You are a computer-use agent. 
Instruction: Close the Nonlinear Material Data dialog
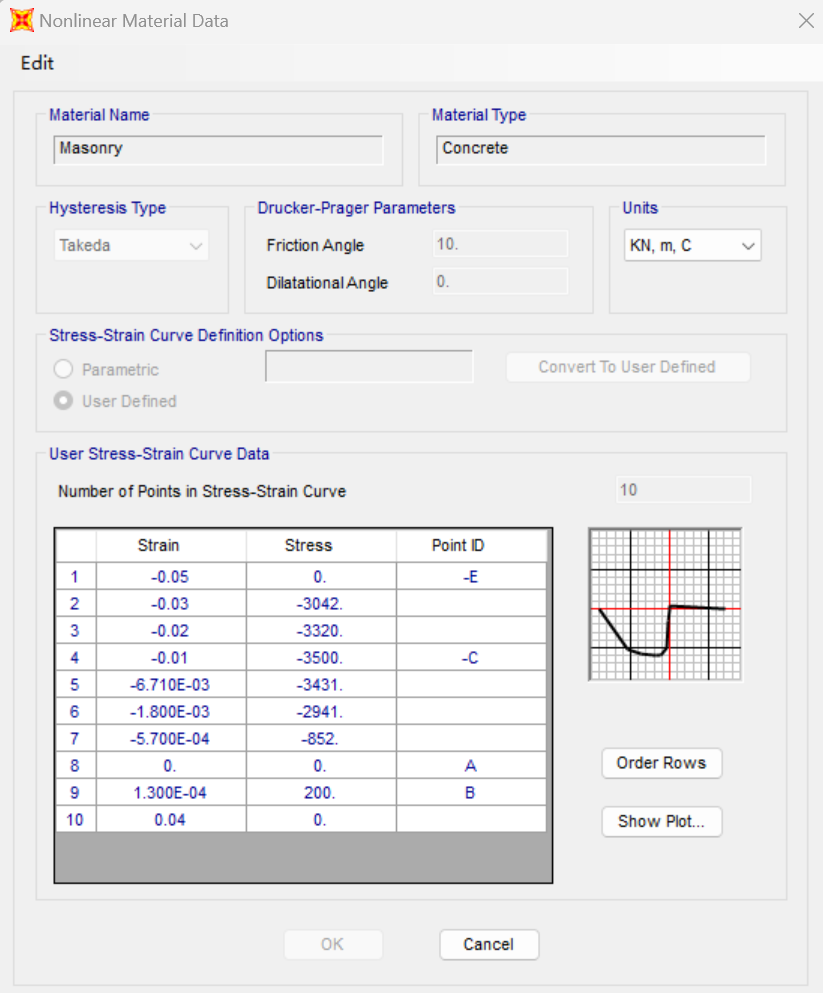pos(806,20)
